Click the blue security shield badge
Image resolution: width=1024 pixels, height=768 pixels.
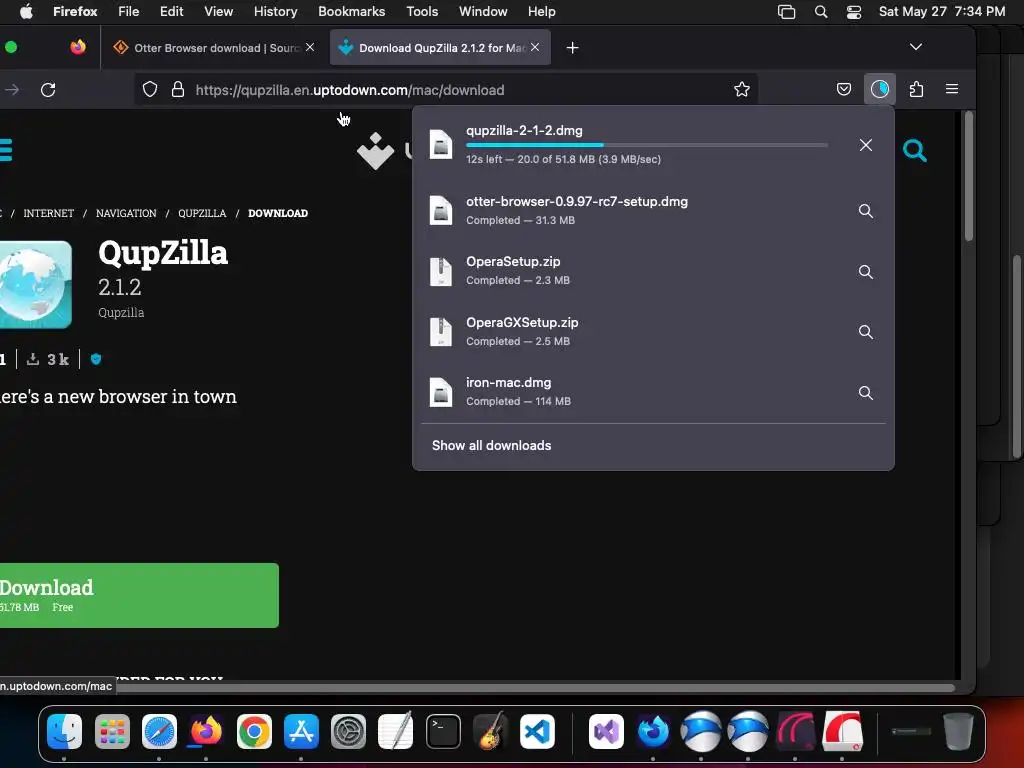coord(96,359)
